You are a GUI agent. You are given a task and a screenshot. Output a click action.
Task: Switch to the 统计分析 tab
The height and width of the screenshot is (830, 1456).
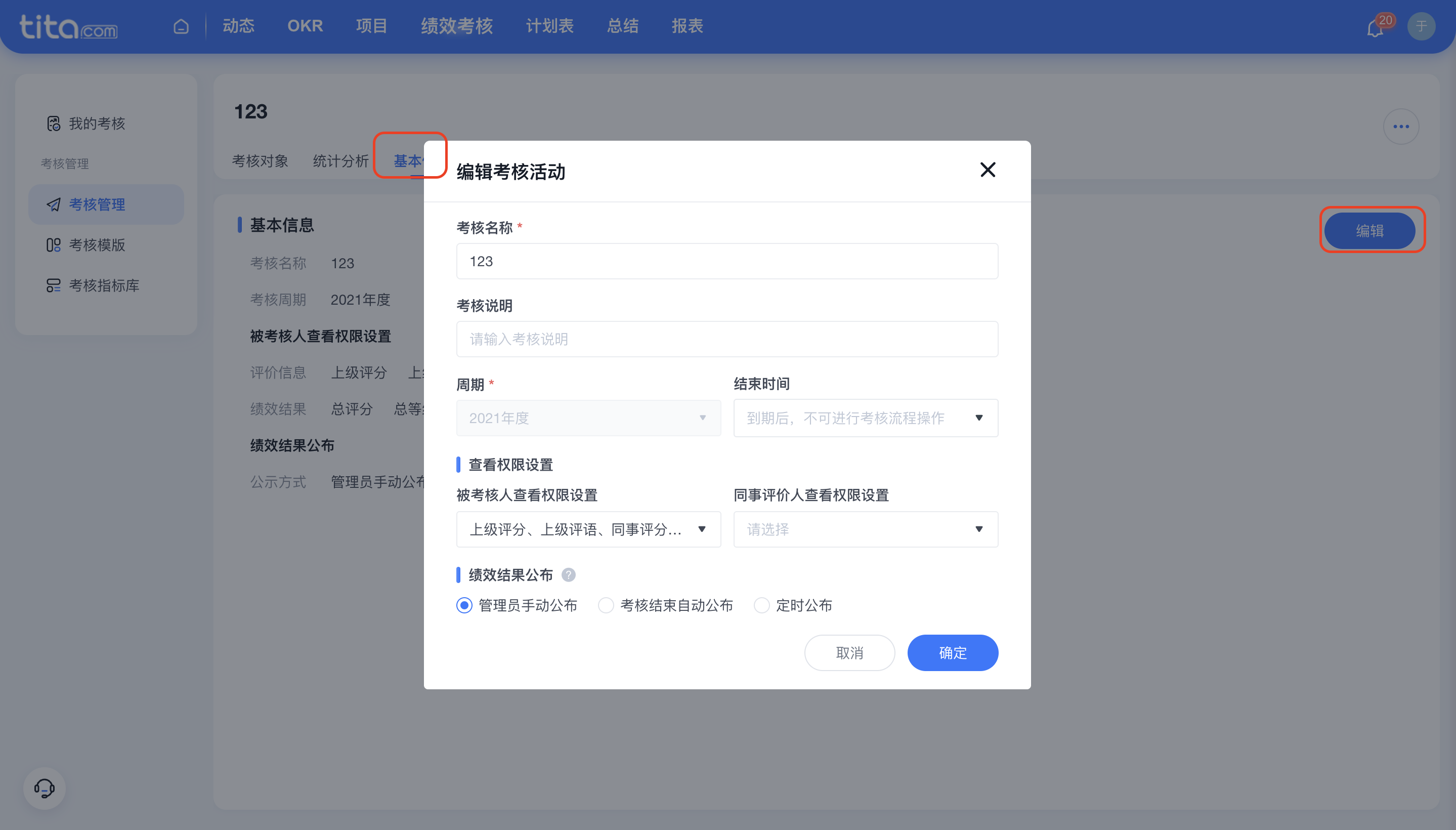(340, 161)
